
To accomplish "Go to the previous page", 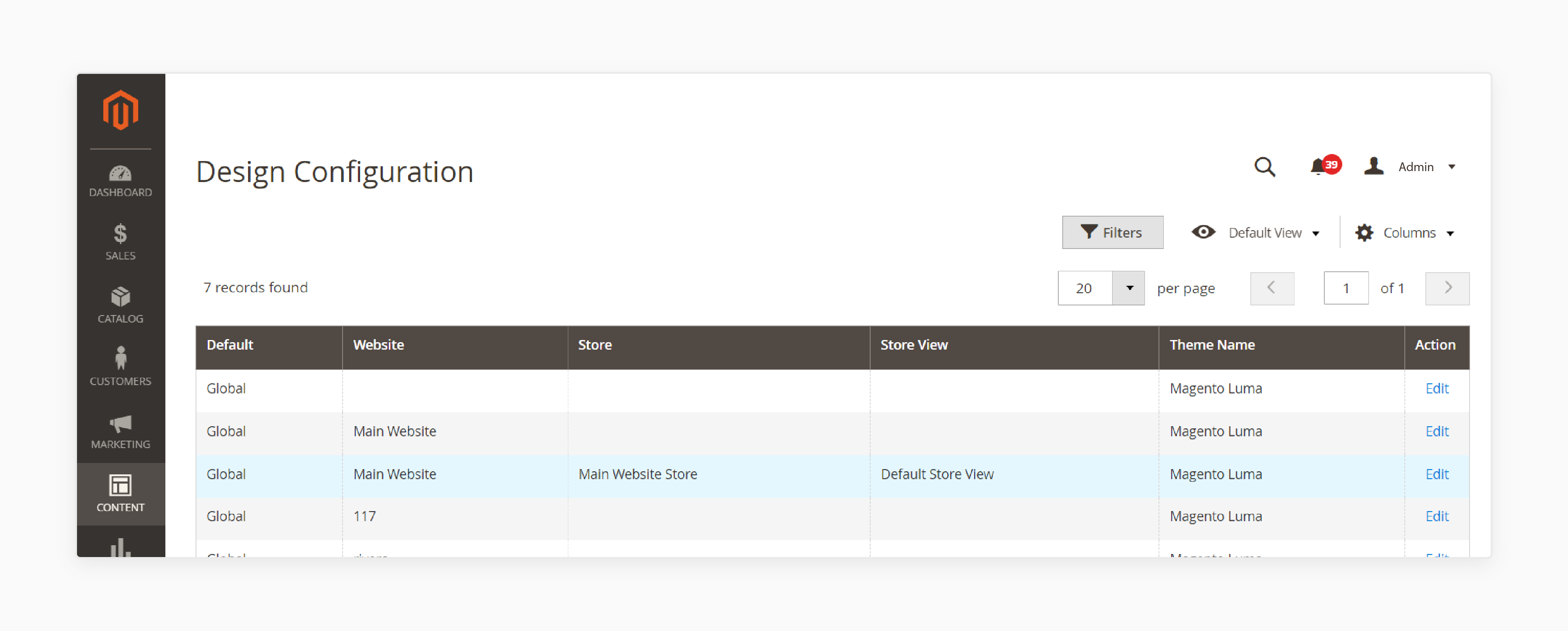I will (1271, 288).
